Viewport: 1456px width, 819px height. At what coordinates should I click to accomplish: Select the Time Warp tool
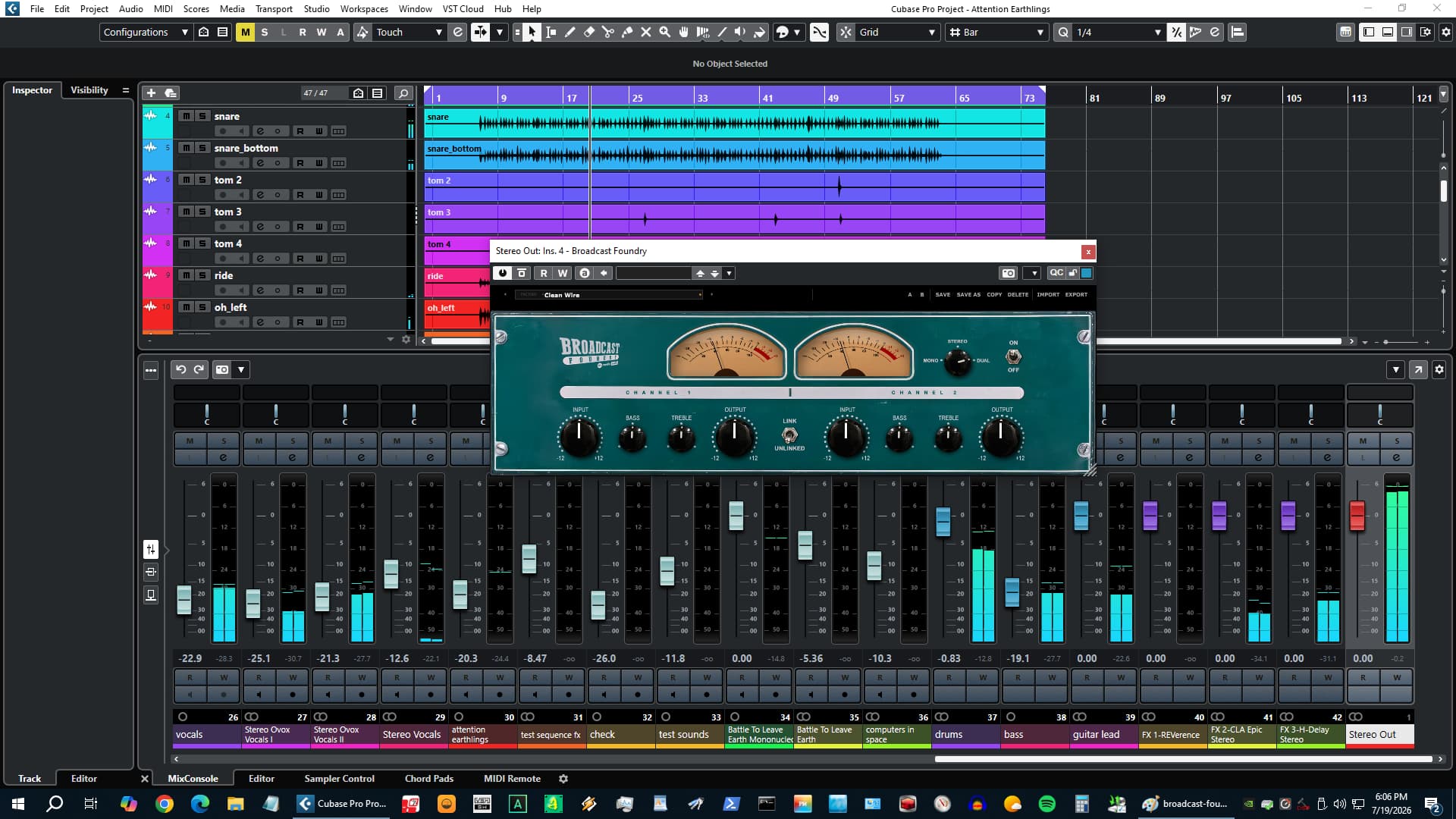(703, 32)
